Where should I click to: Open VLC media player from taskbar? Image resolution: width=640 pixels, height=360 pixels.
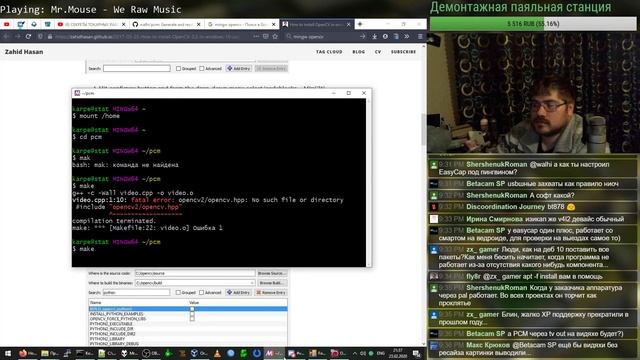coord(218,353)
